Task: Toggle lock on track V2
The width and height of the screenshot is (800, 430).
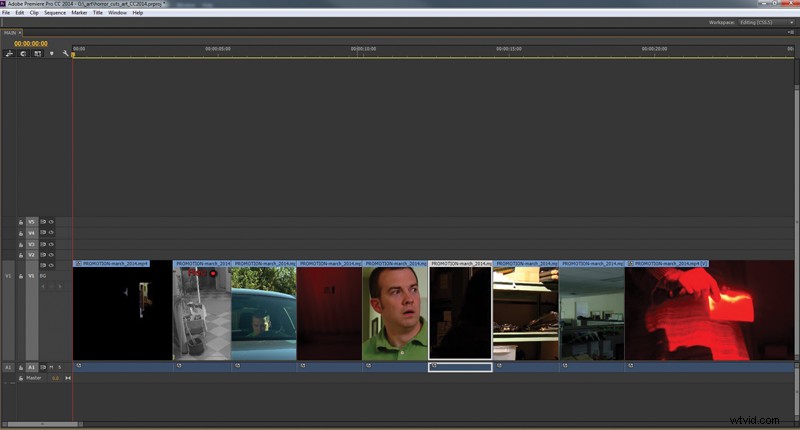Action: point(21,255)
